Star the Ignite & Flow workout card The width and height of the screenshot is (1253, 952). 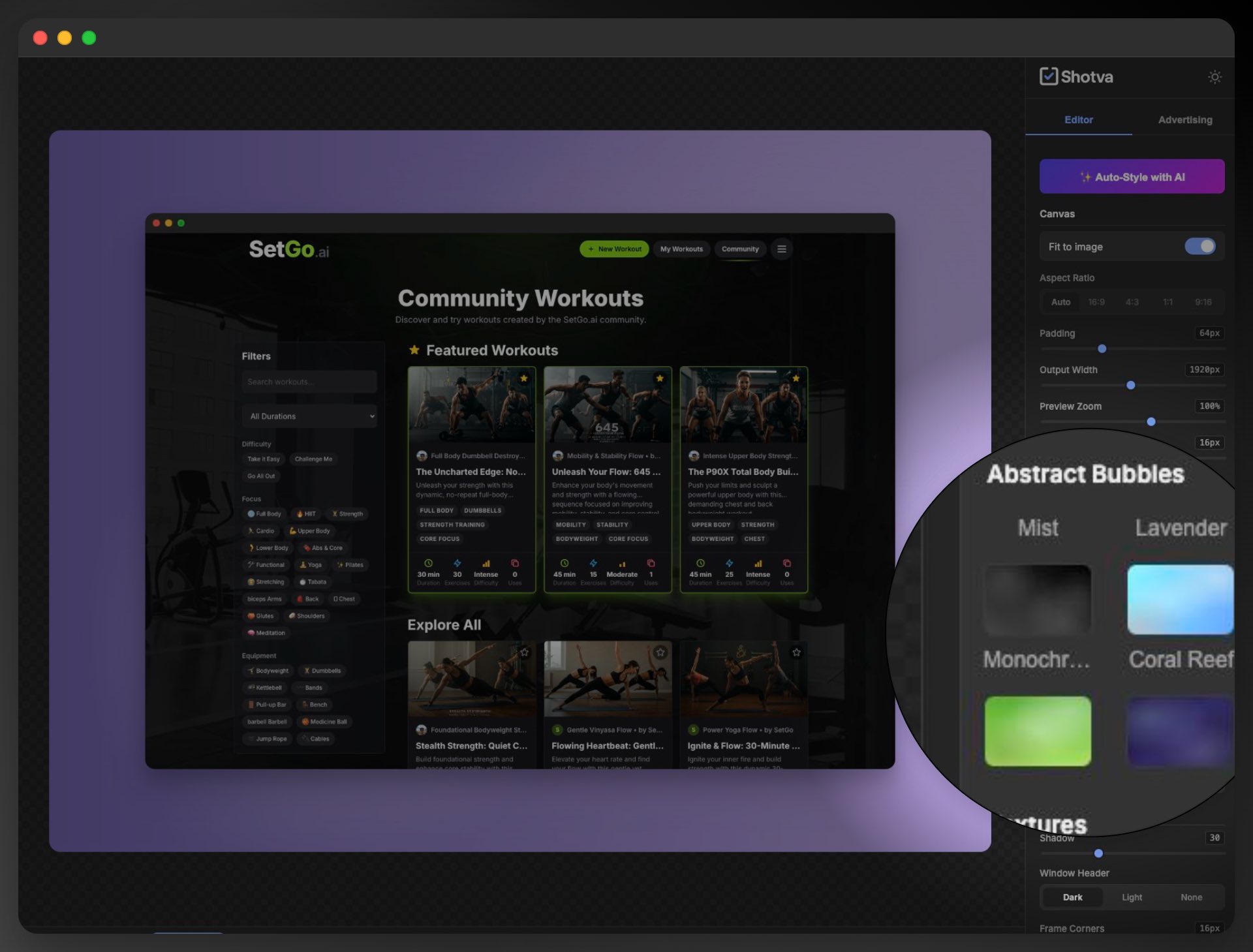(796, 653)
